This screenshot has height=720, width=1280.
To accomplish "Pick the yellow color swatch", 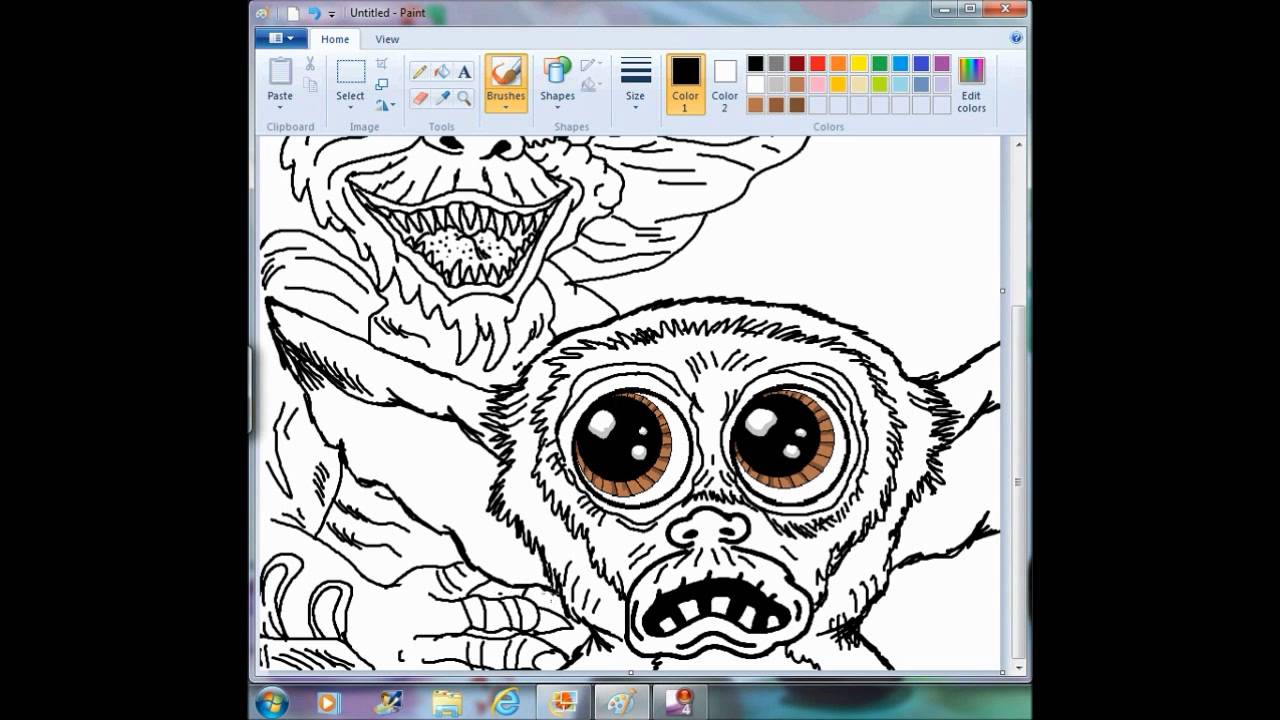I will click(859, 64).
